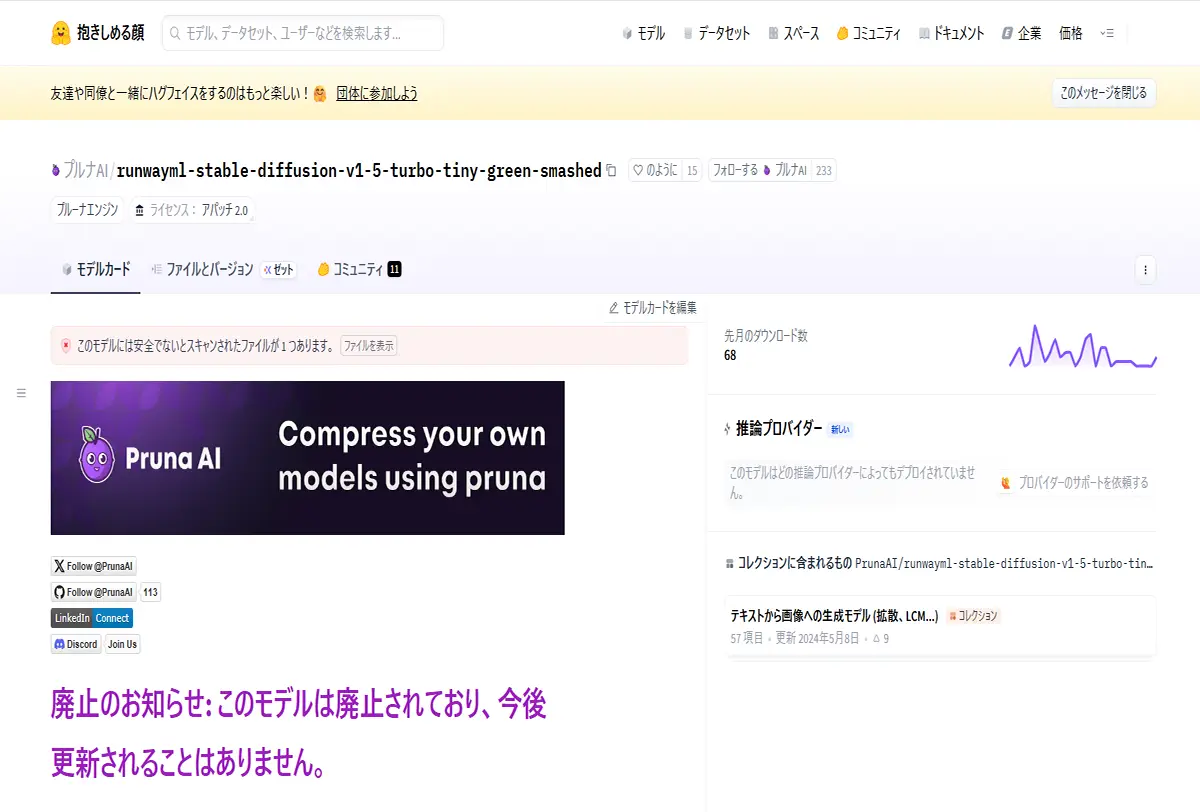Click the 廃止のお知らせ deprecation heading

[299, 734]
